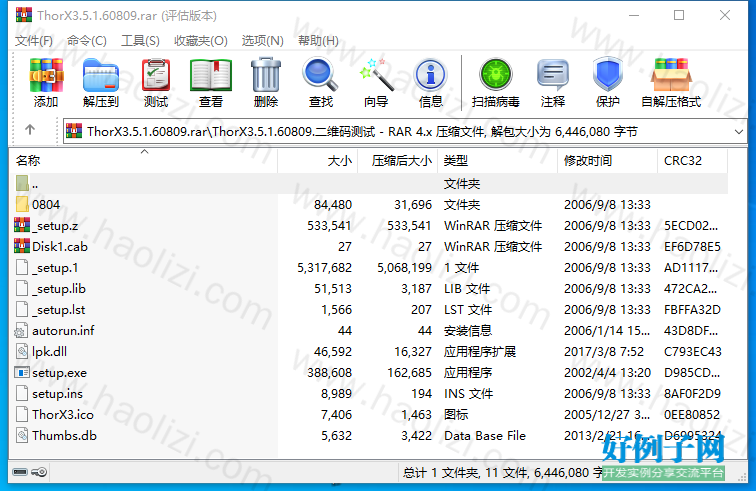The width and height of the screenshot is (756, 491).
Task: Select the _setup.lib file name
Action: [x=59, y=288]
